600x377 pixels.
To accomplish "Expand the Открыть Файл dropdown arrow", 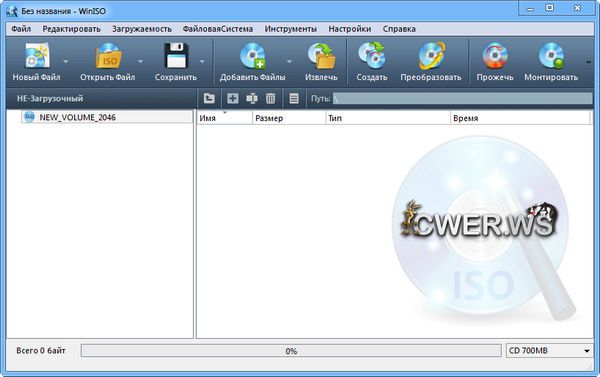I will [140, 61].
